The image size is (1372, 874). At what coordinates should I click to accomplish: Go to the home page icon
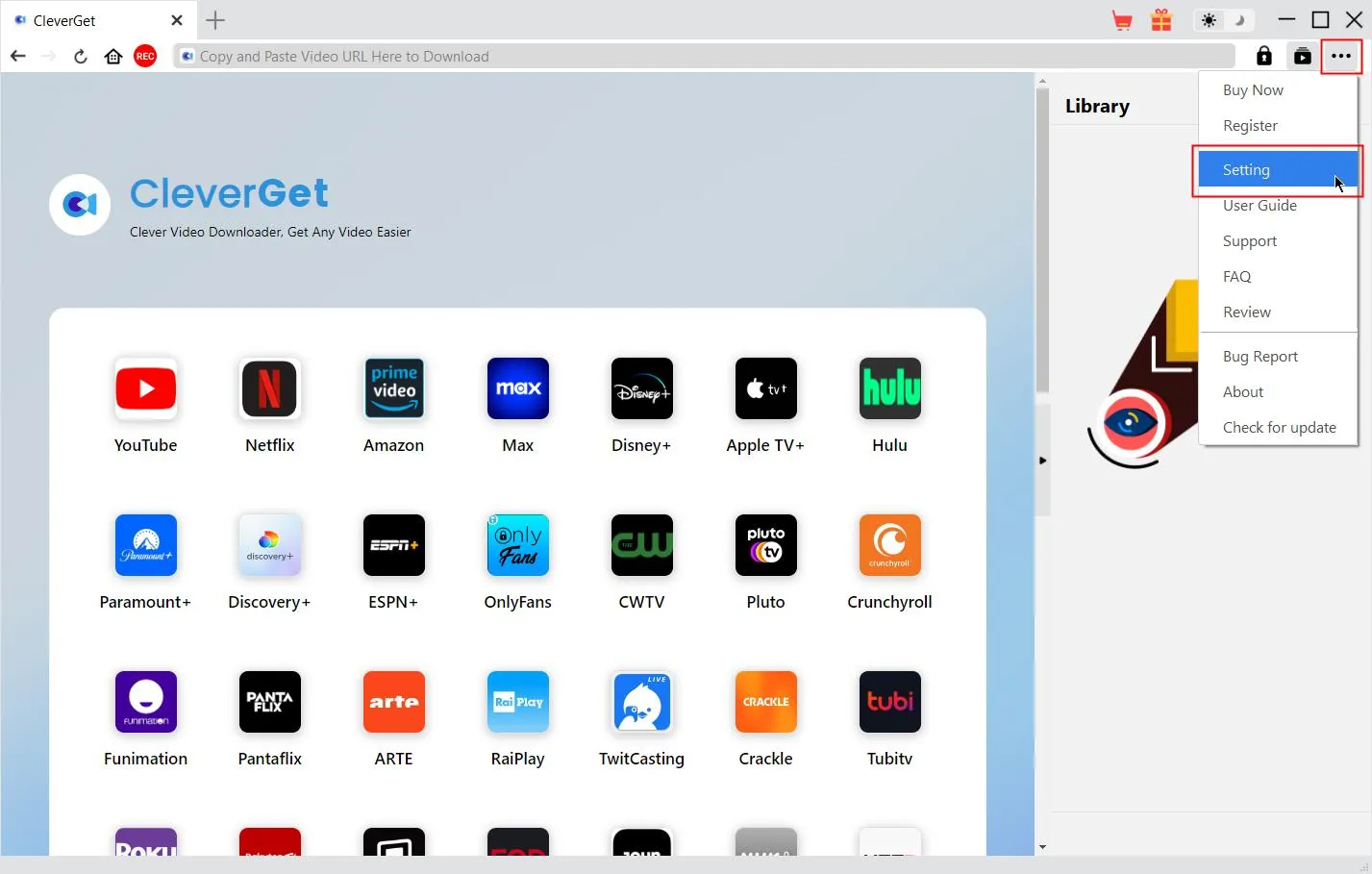tap(113, 57)
